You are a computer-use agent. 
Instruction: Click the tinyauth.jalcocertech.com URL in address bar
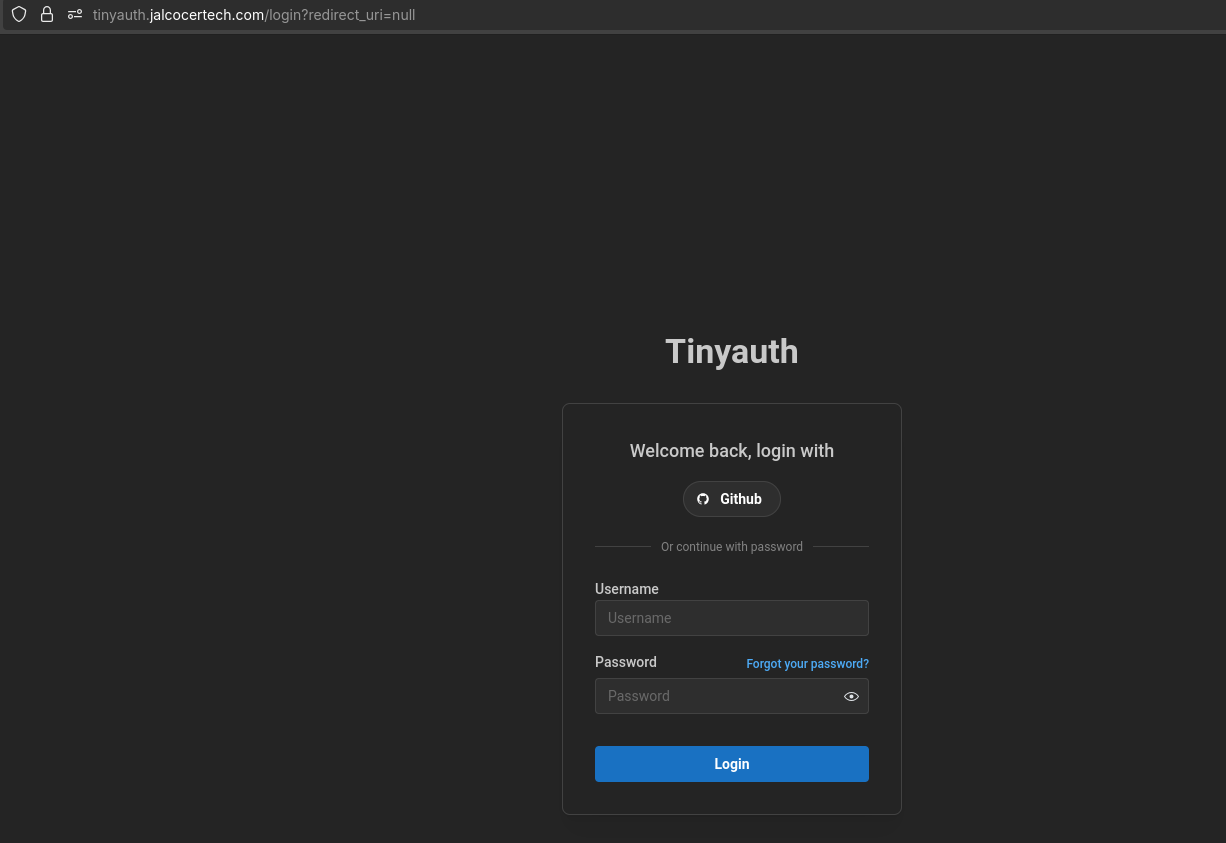254,15
